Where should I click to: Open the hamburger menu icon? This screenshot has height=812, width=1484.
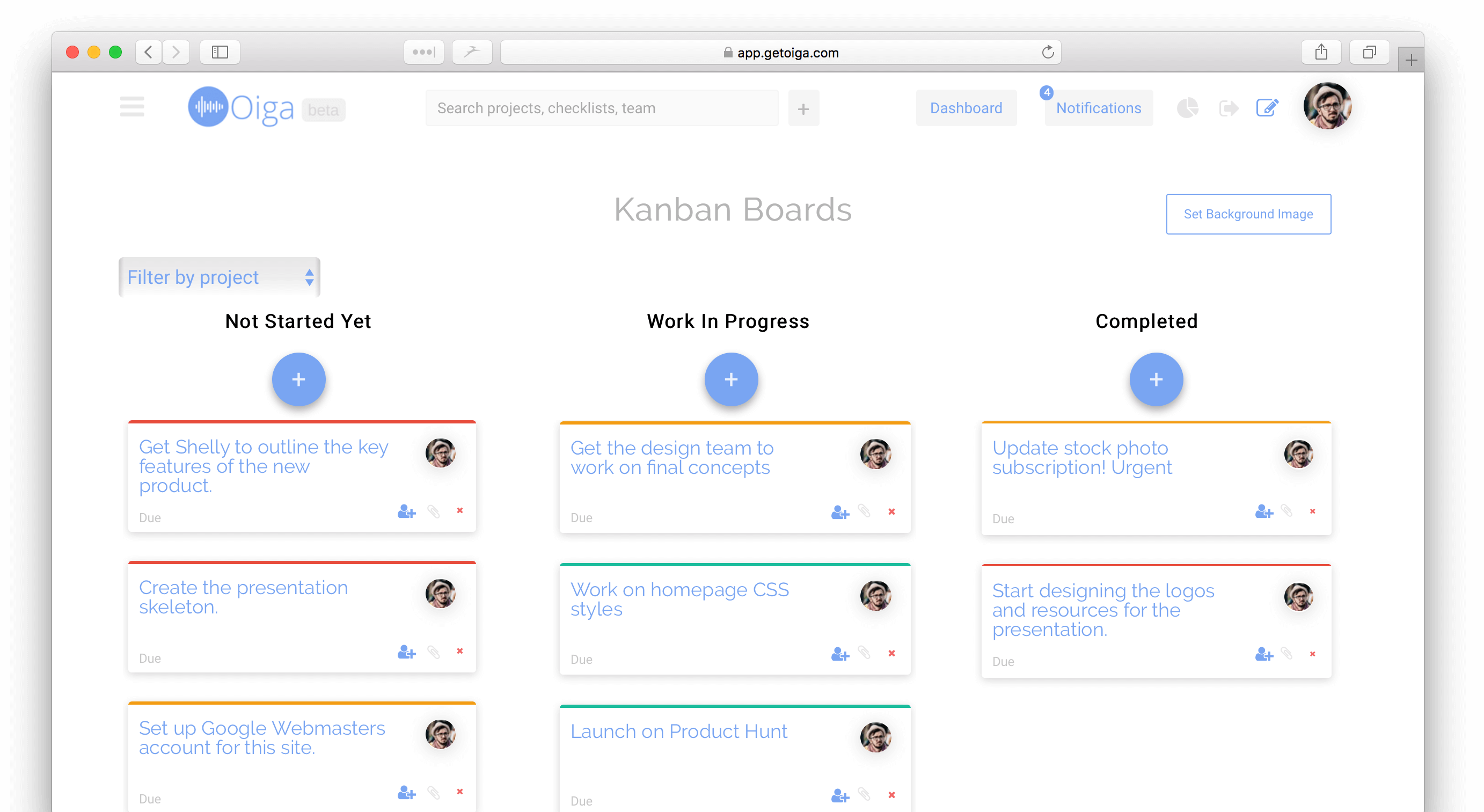(132, 107)
